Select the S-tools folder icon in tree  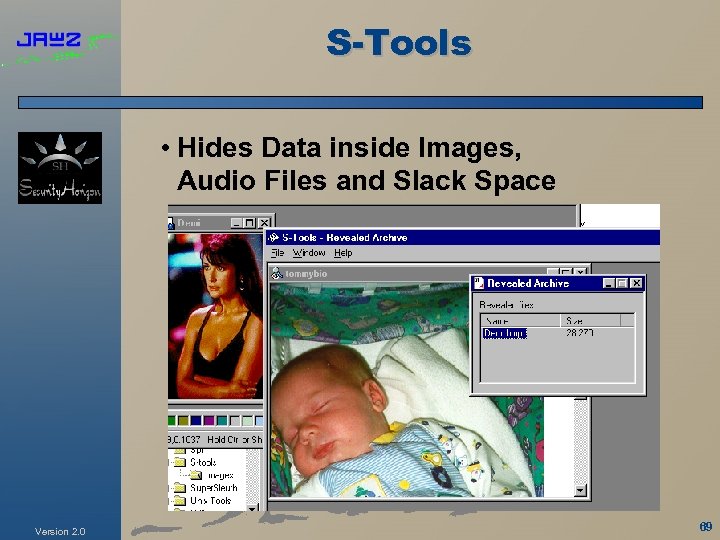[x=180, y=462]
